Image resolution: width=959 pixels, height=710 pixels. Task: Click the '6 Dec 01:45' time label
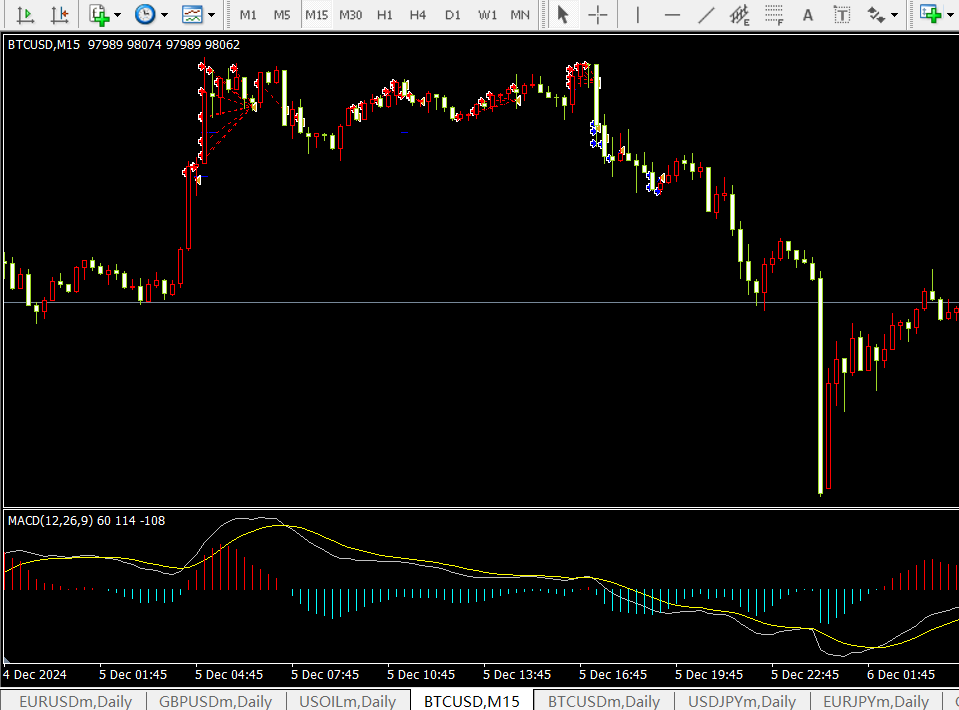(901, 675)
